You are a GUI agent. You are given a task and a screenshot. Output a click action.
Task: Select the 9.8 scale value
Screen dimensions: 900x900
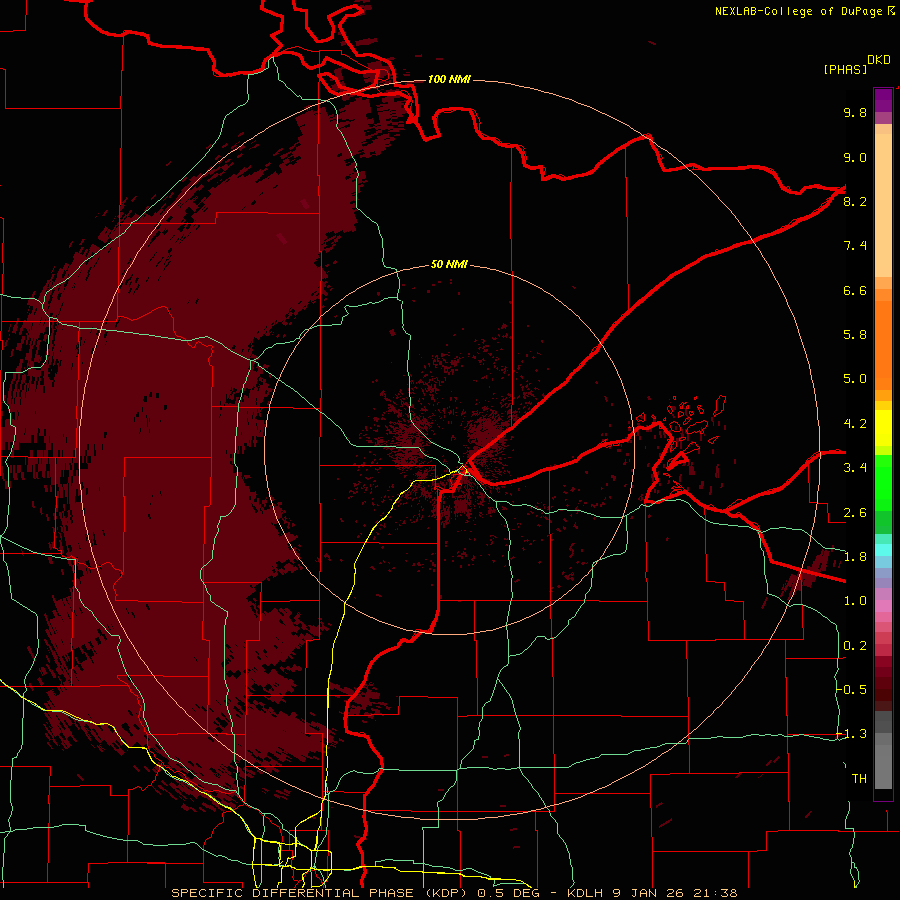[x=855, y=112]
